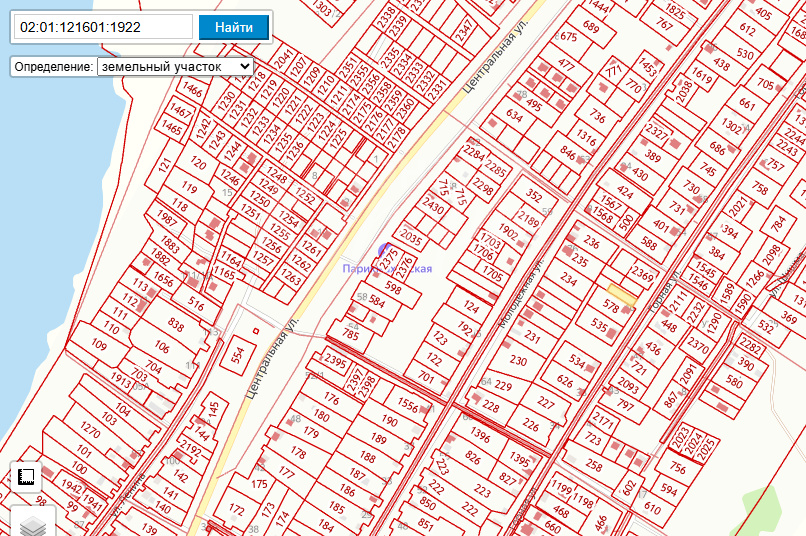Select land parcel 598
806x536 pixels.
click(x=393, y=288)
